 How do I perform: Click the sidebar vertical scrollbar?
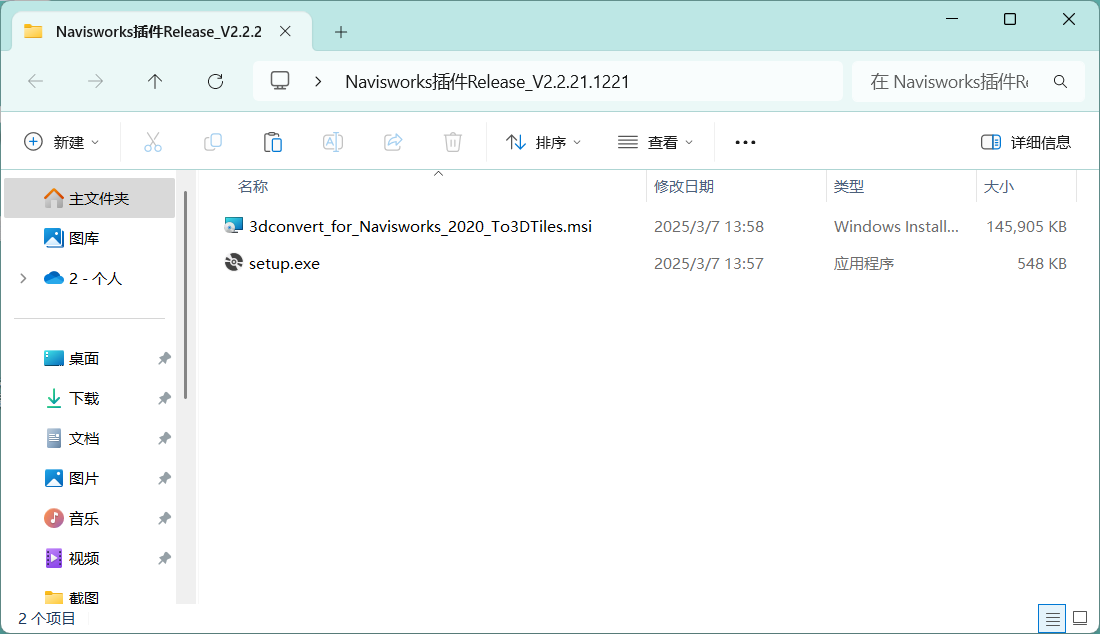185,295
